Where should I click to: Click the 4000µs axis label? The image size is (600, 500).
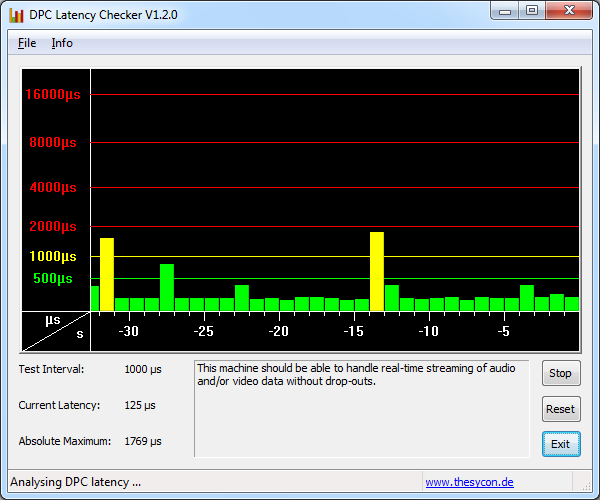click(x=53, y=188)
